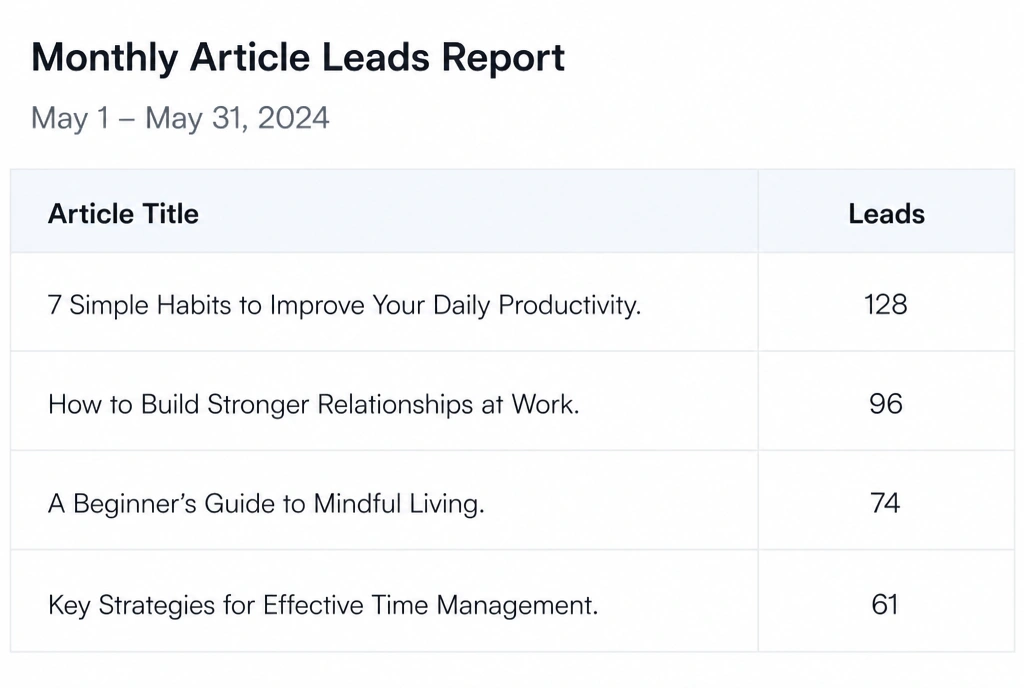Screen dimensions: 1024x688
Task: Click the Article Title column header
Action: click(x=123, y=213)
